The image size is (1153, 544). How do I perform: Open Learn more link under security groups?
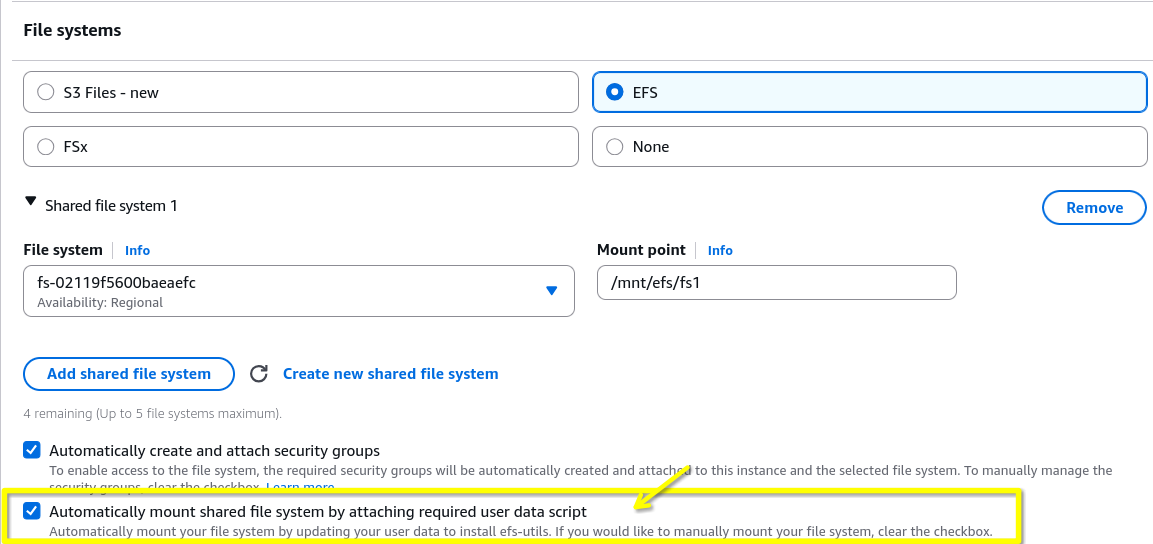coord(300,487)
